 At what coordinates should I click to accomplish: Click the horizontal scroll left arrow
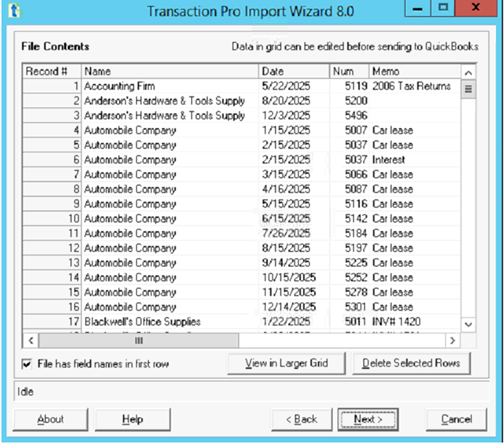point(31,341)
